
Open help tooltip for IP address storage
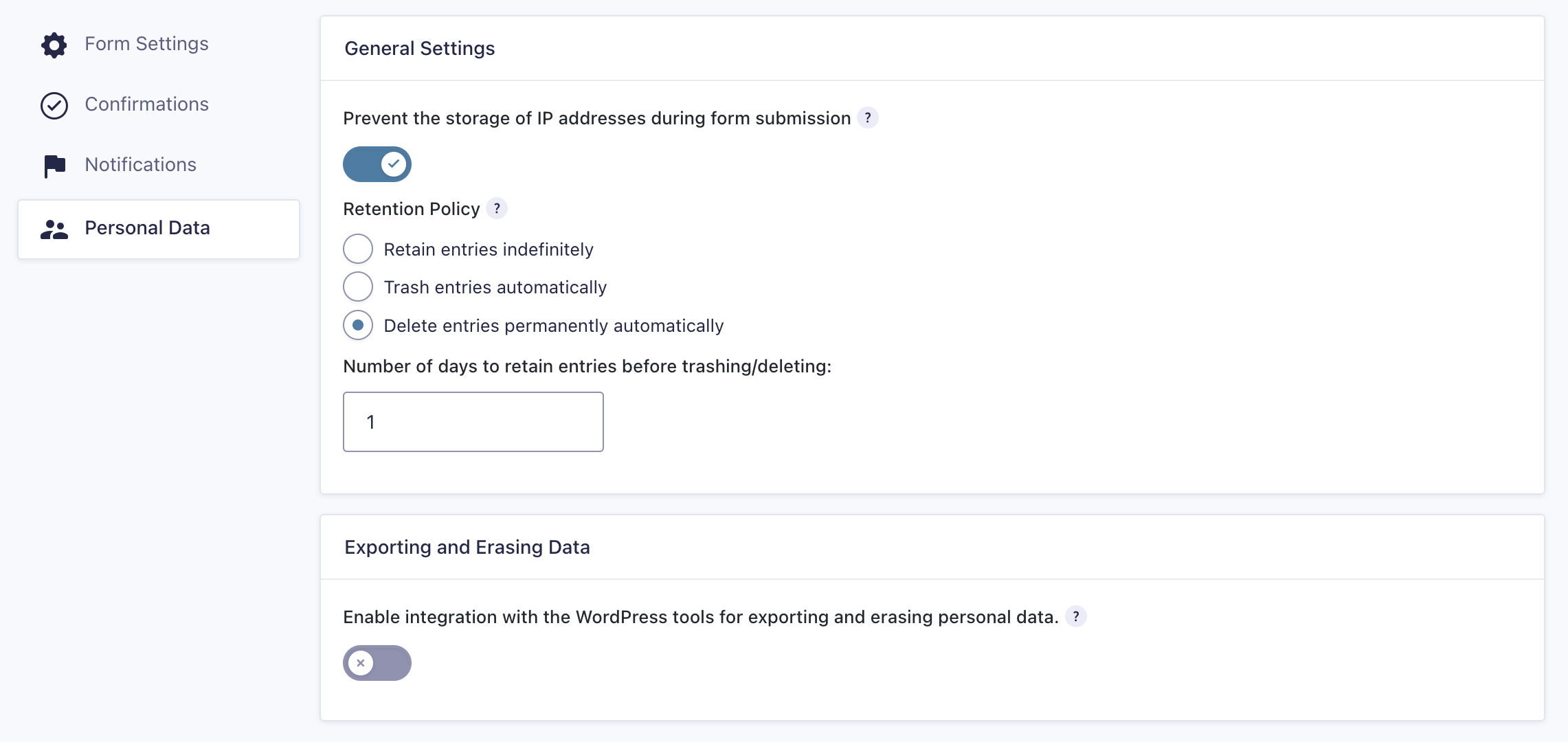[x=868, y=118]
